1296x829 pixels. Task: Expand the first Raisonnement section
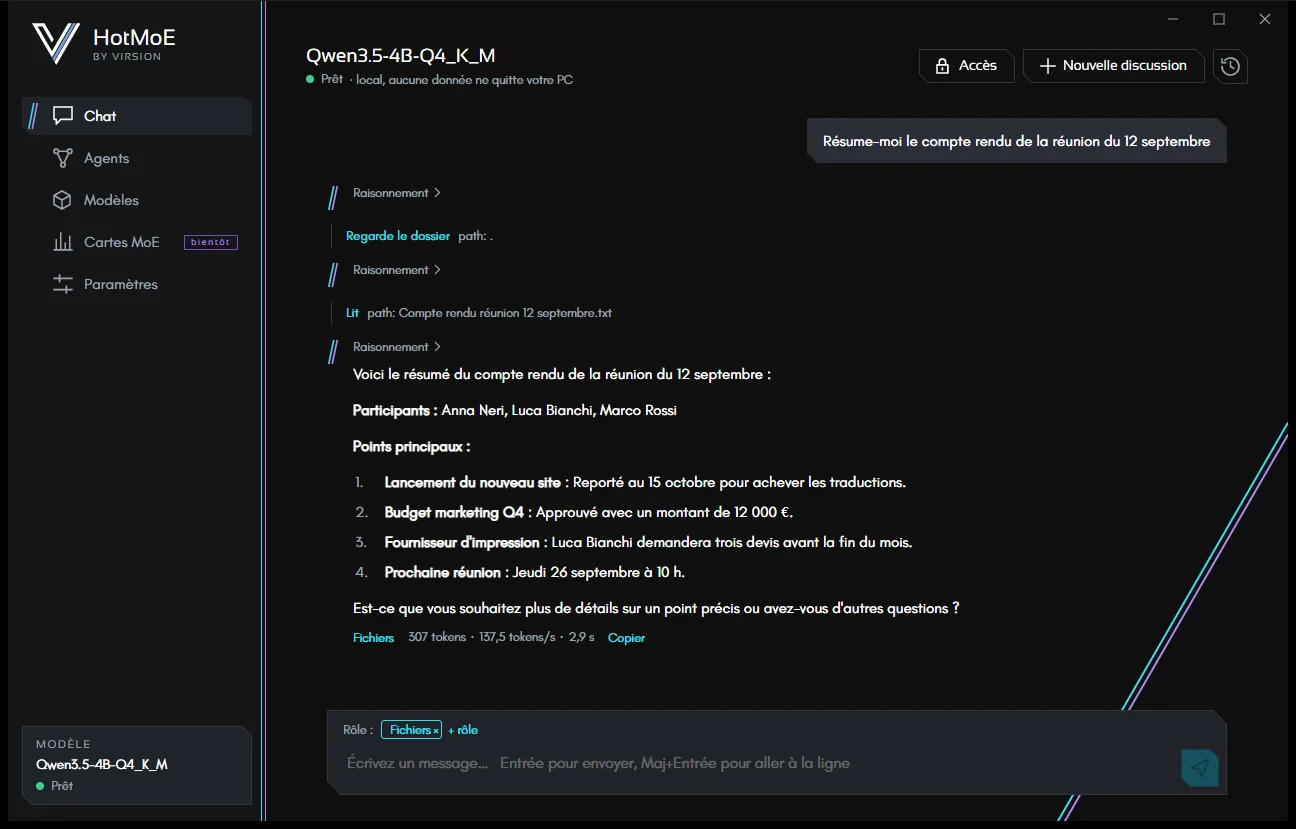tap(397, 193)
